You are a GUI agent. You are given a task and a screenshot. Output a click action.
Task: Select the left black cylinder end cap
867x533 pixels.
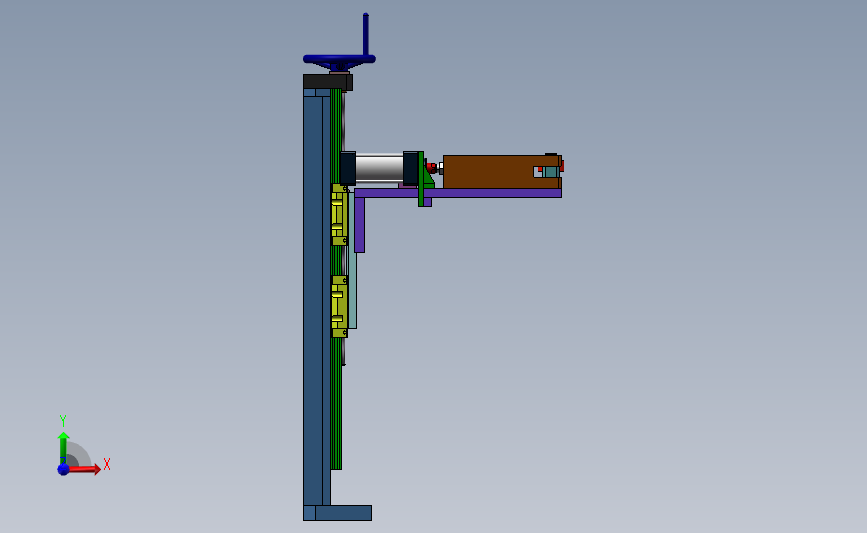[x=348, y=168]
